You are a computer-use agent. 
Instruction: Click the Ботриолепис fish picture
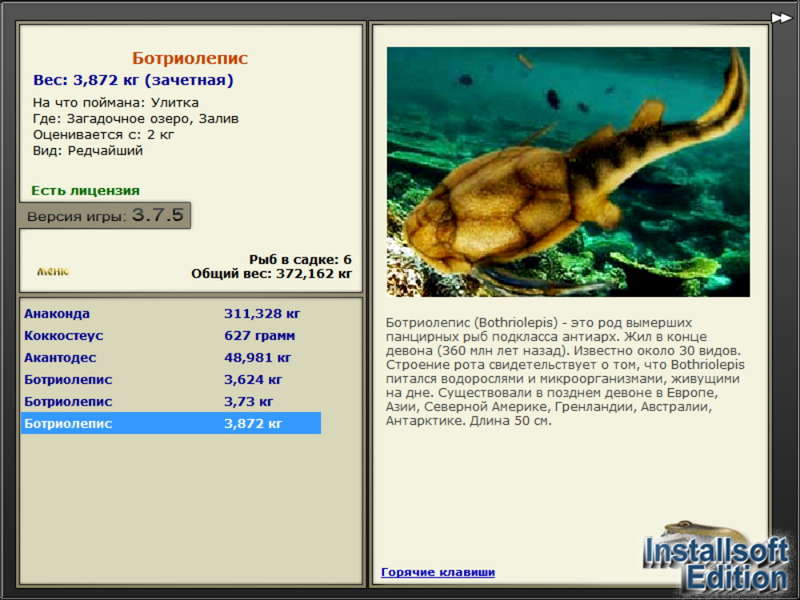[568, 171]
